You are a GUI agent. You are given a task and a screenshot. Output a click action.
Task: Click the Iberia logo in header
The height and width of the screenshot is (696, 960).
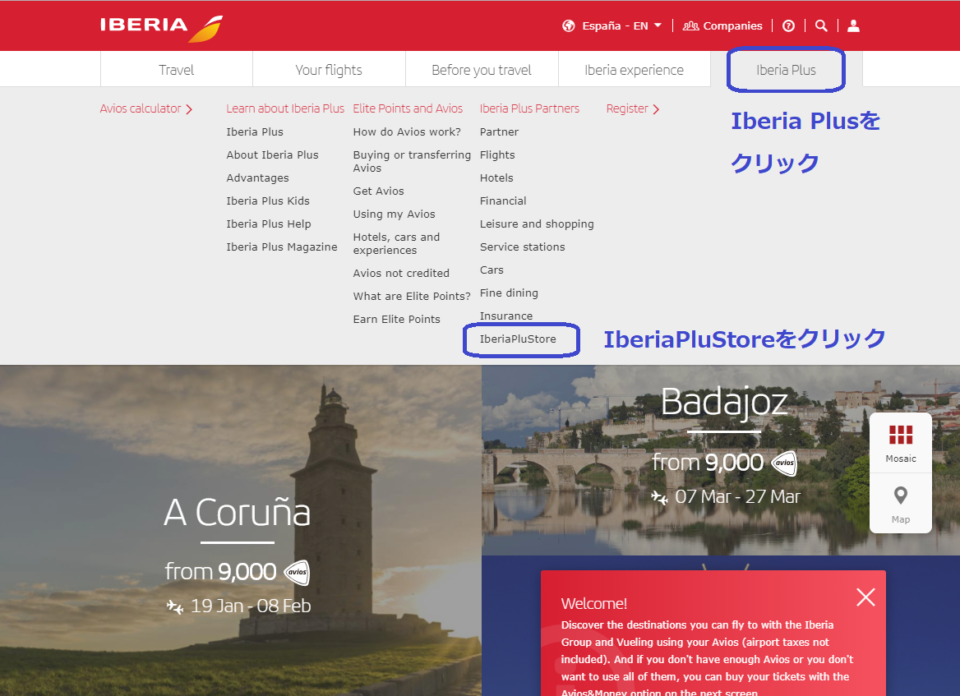(x=160, y=26)
